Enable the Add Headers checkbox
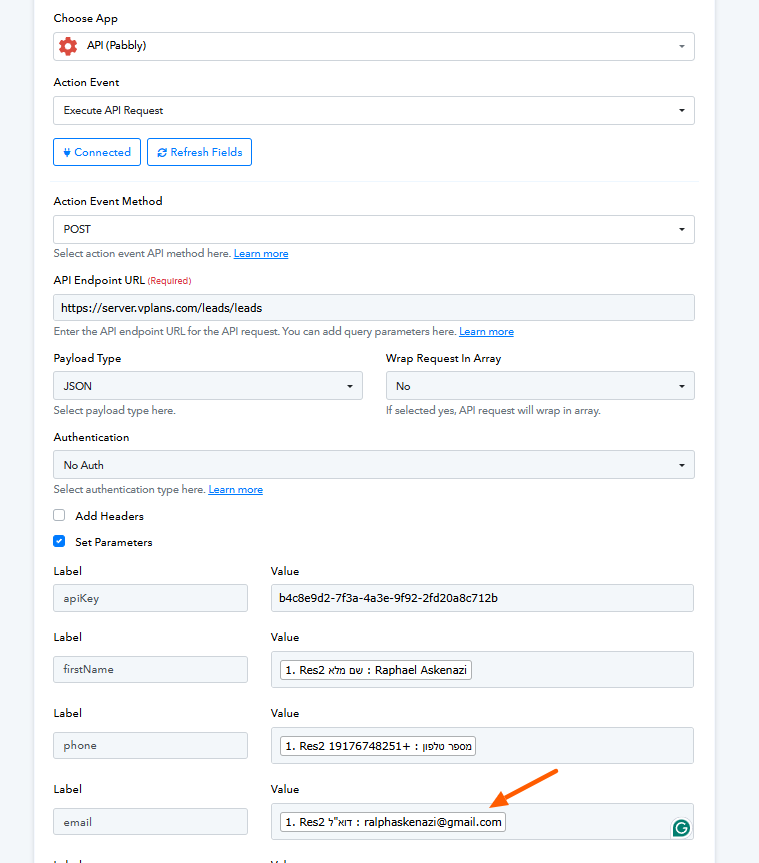 coord(59,516)
